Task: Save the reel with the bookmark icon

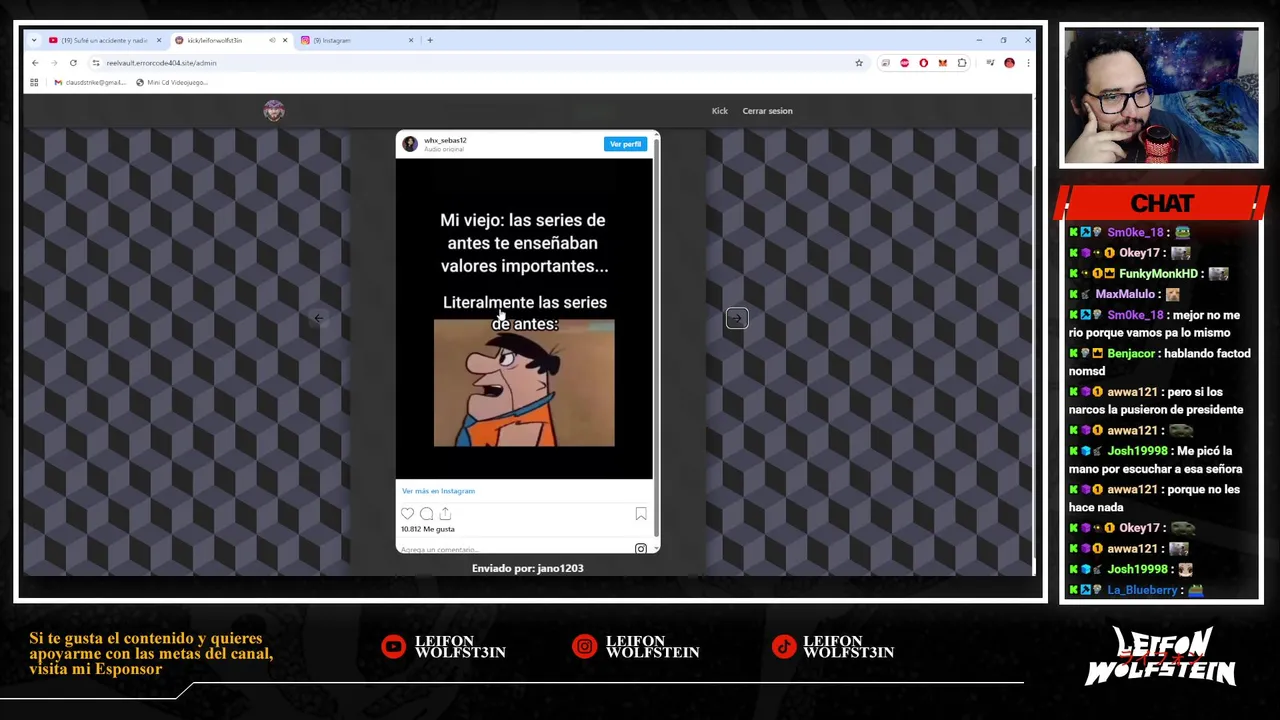Action: point(641,514)
